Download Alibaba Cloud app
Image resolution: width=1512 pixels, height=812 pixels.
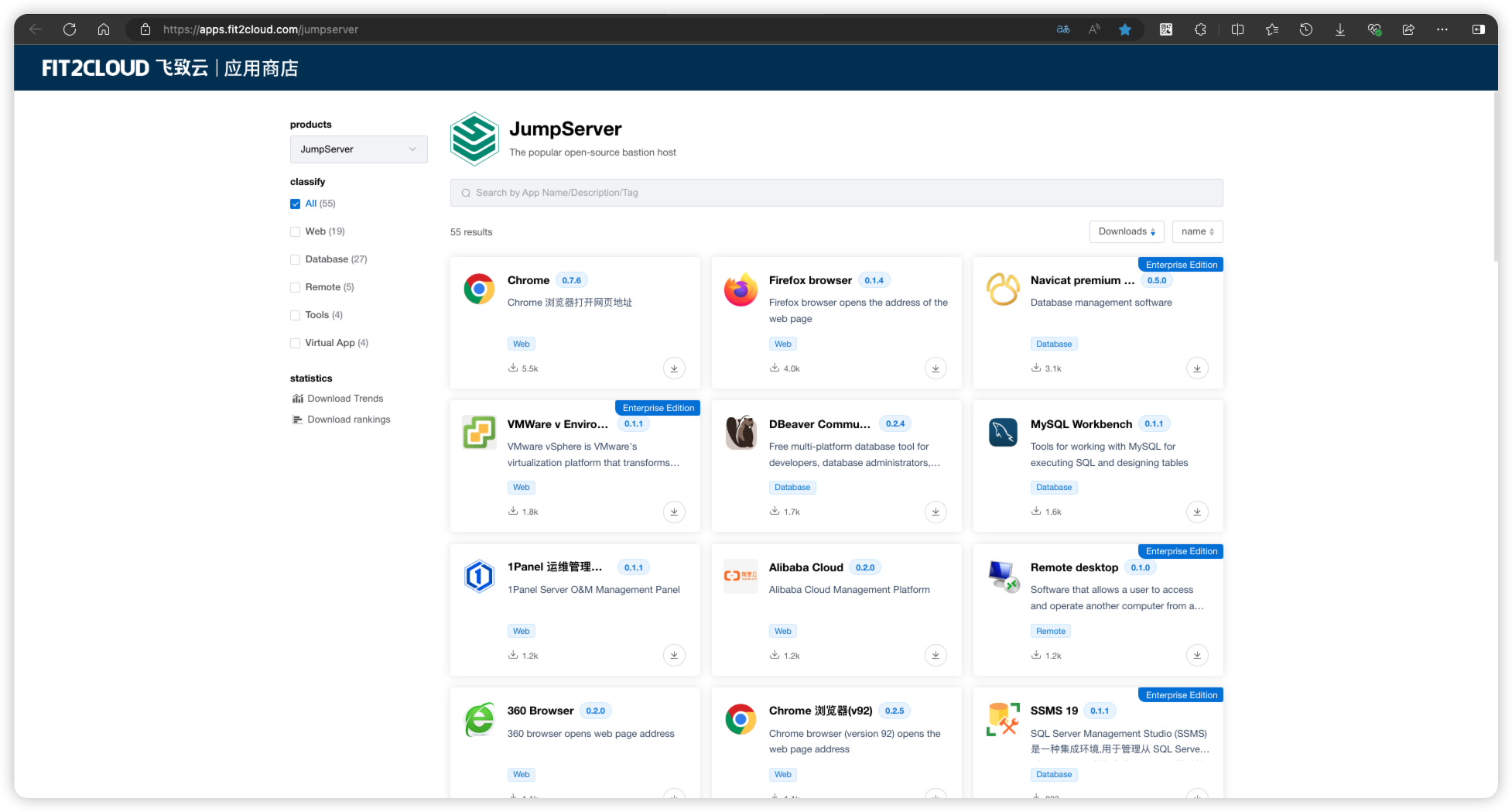click(936, 656)
